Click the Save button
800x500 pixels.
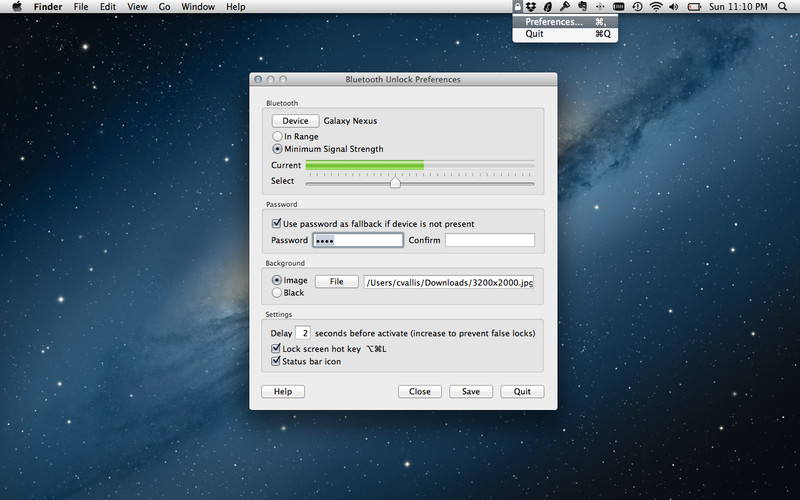coord(470,392)
